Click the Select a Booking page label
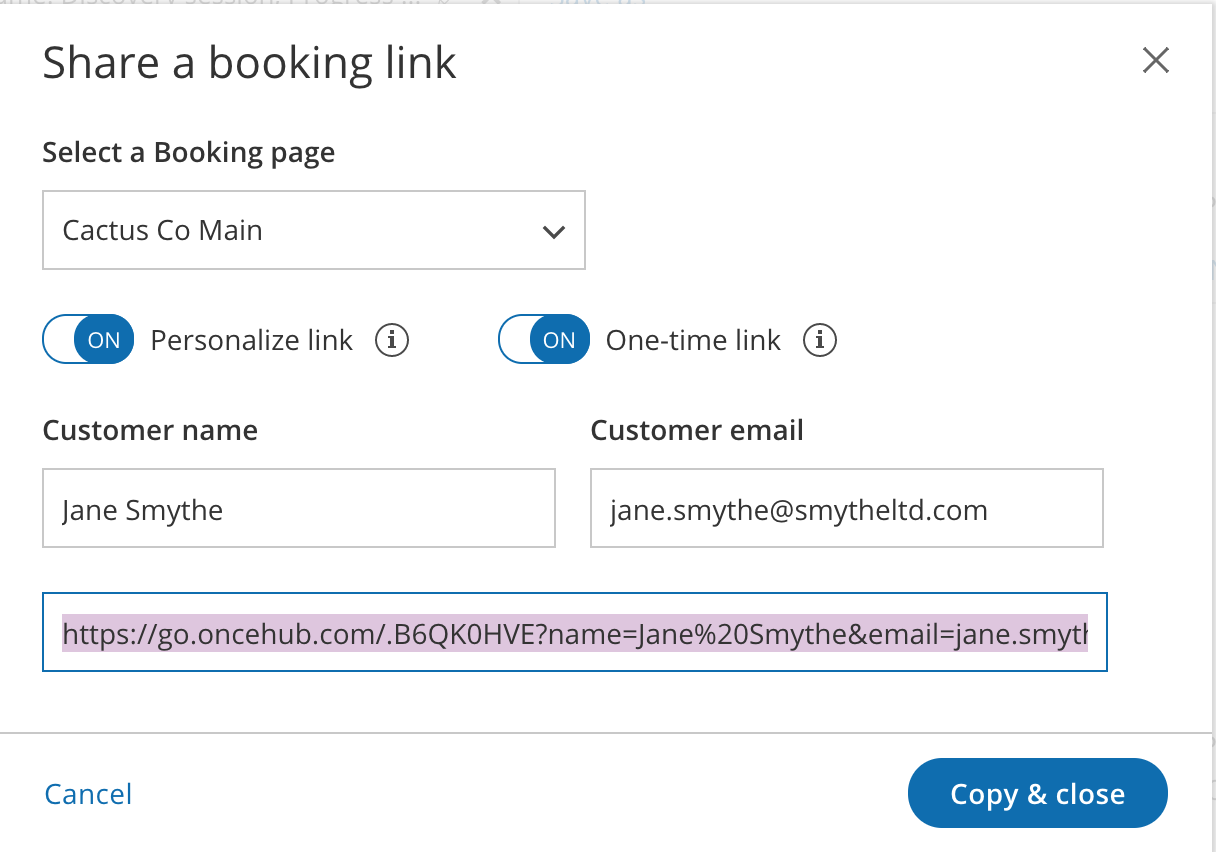Screen dimensions: 1216x852 click(x=188, y=153)
